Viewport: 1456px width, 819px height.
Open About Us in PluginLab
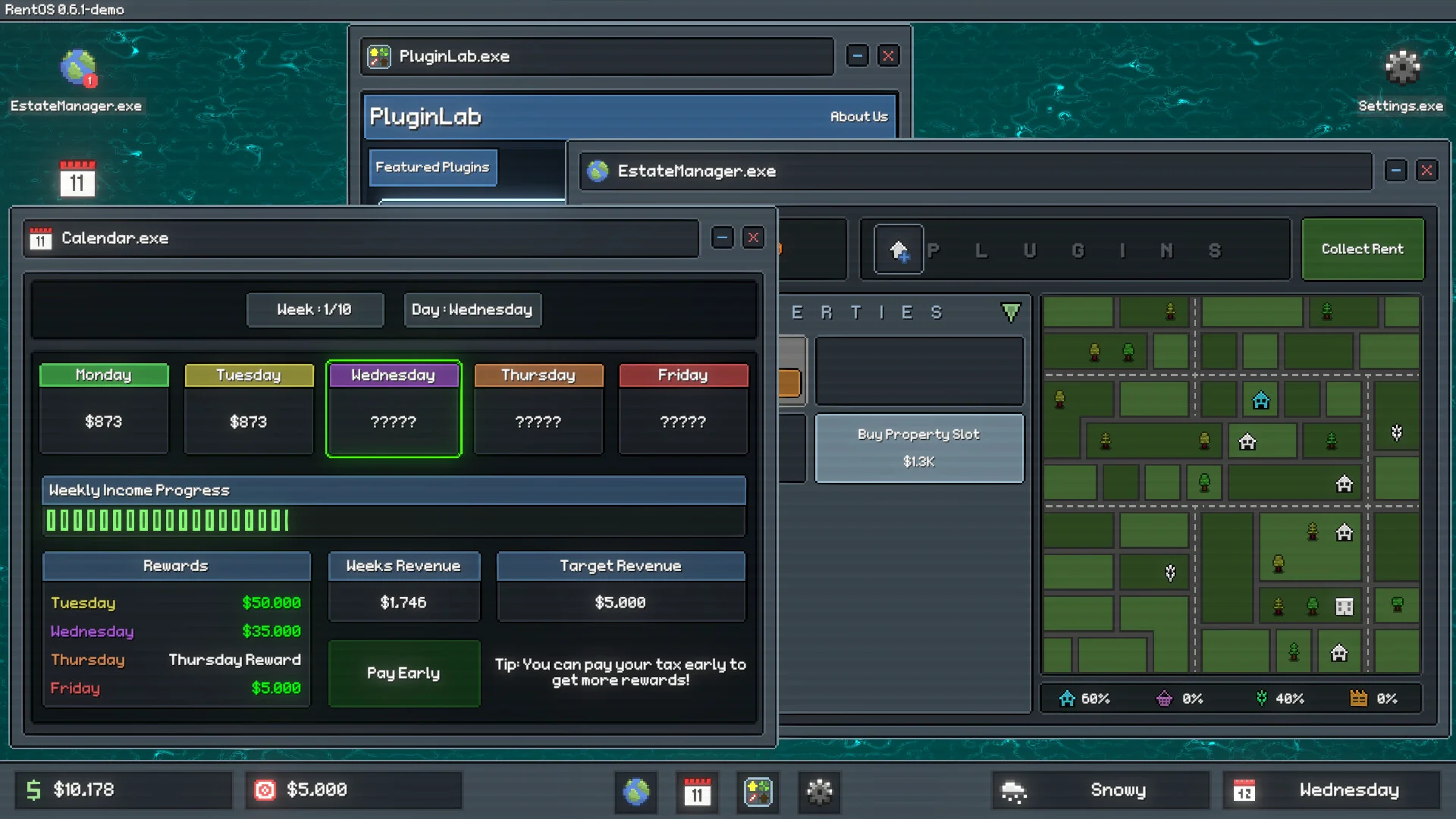858,117
